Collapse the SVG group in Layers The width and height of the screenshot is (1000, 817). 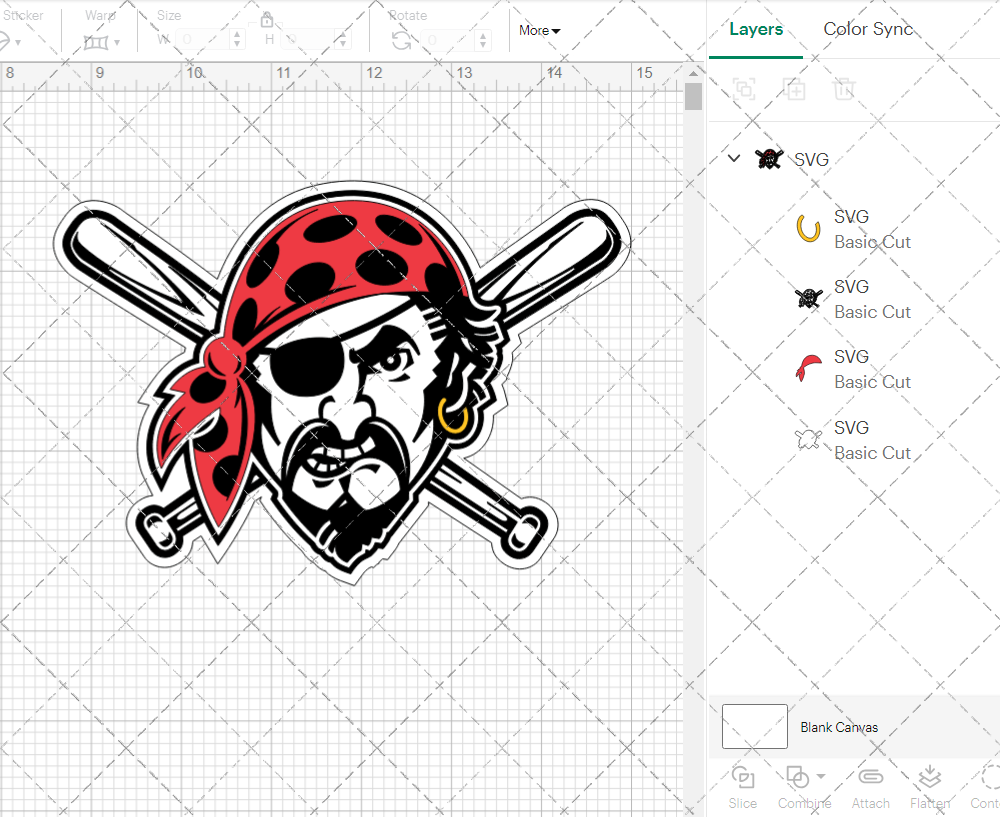[x=734, y=158]
